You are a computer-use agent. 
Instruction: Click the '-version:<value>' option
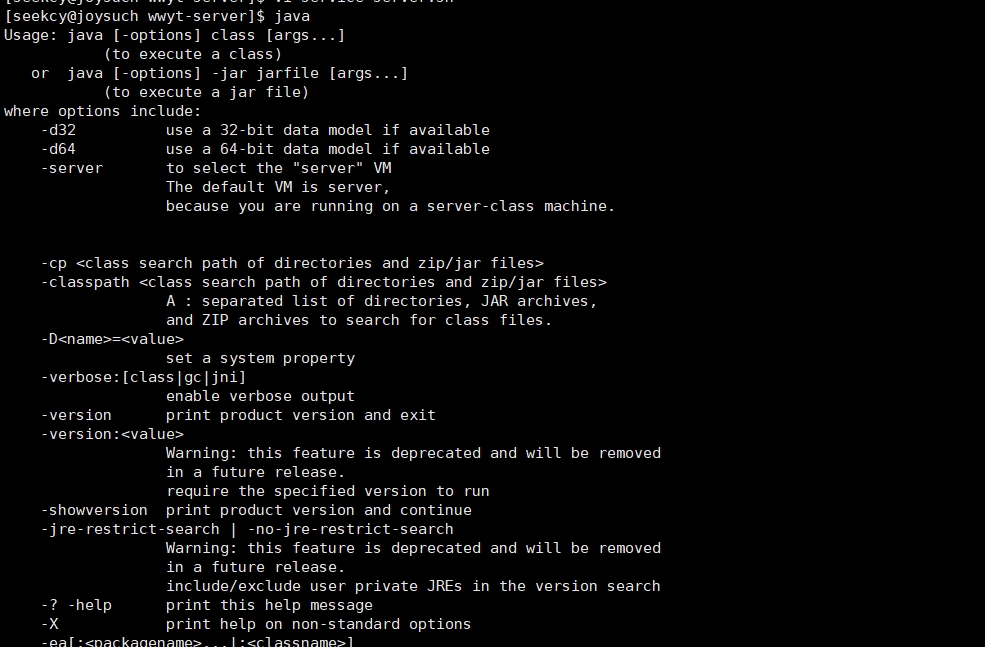click(x=112, y=434)
